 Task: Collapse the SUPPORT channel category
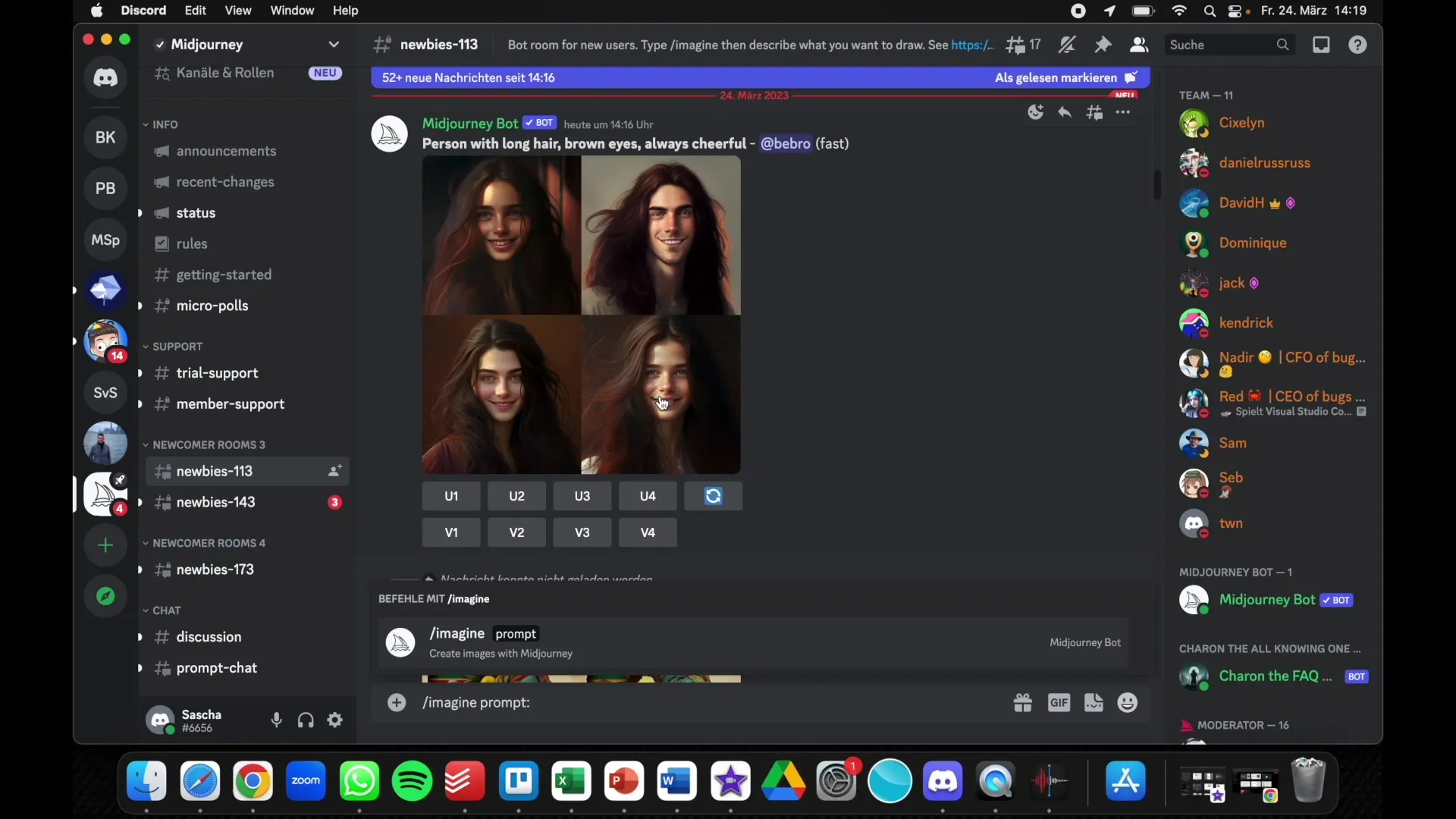click(174, 347)
